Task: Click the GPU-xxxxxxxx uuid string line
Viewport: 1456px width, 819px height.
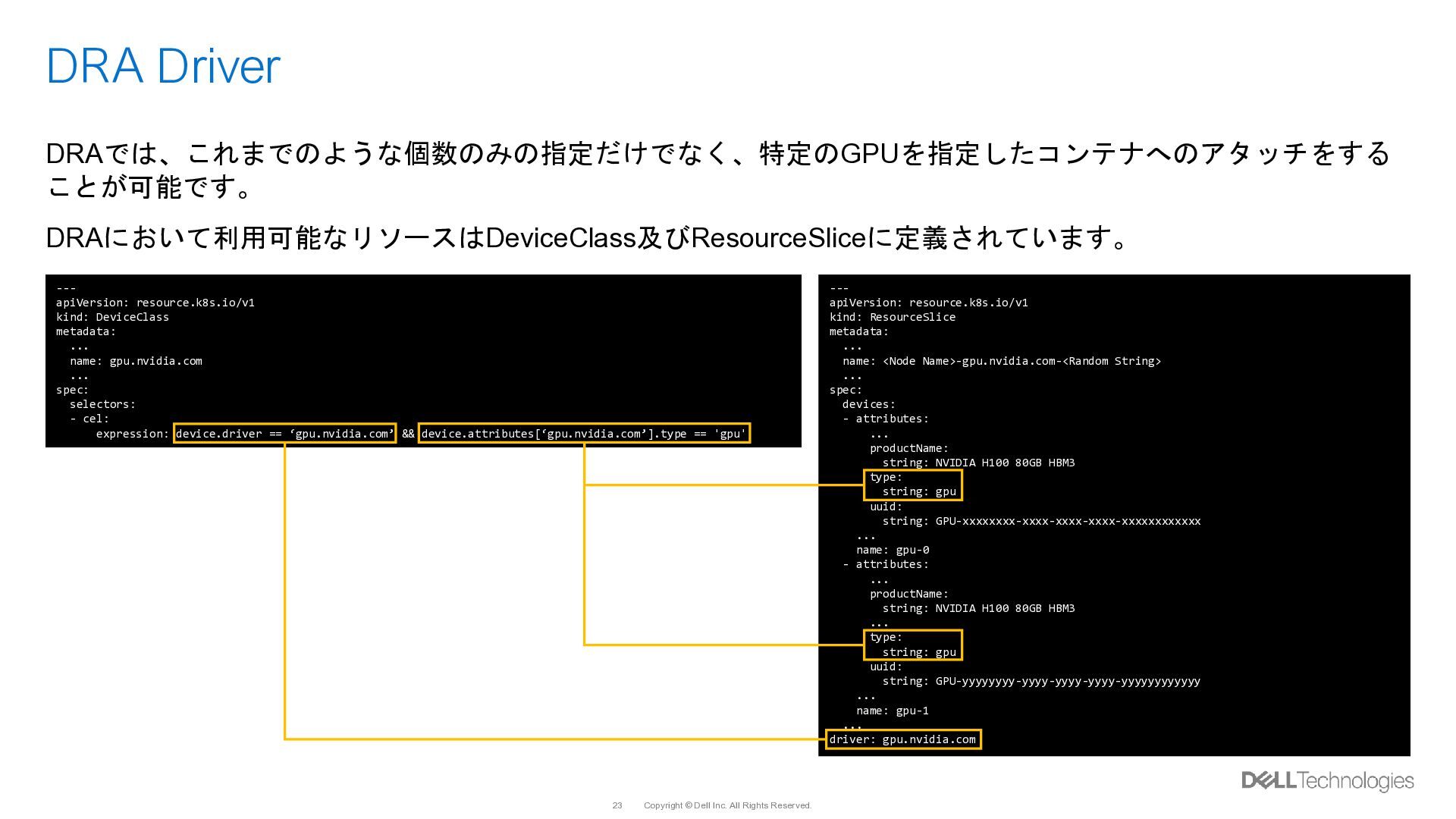Action: coord(1041,521)
